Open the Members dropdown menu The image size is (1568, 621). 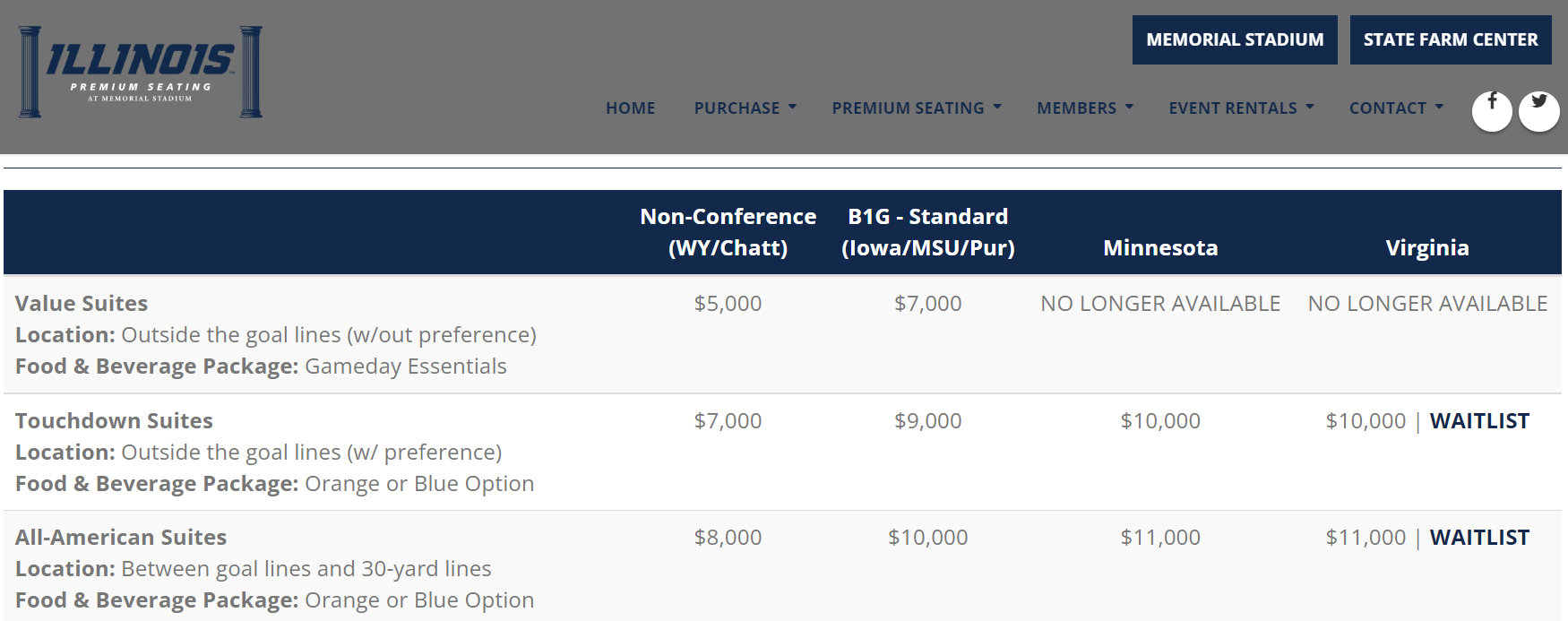pos(1084,108)
